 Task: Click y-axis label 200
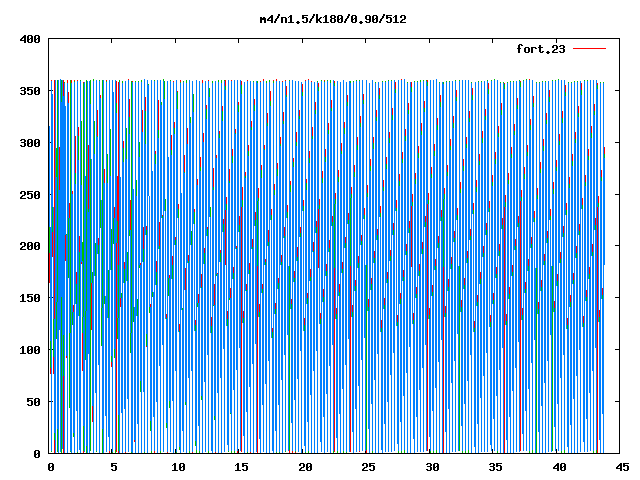pyautogui.click(x=30, y=246)
